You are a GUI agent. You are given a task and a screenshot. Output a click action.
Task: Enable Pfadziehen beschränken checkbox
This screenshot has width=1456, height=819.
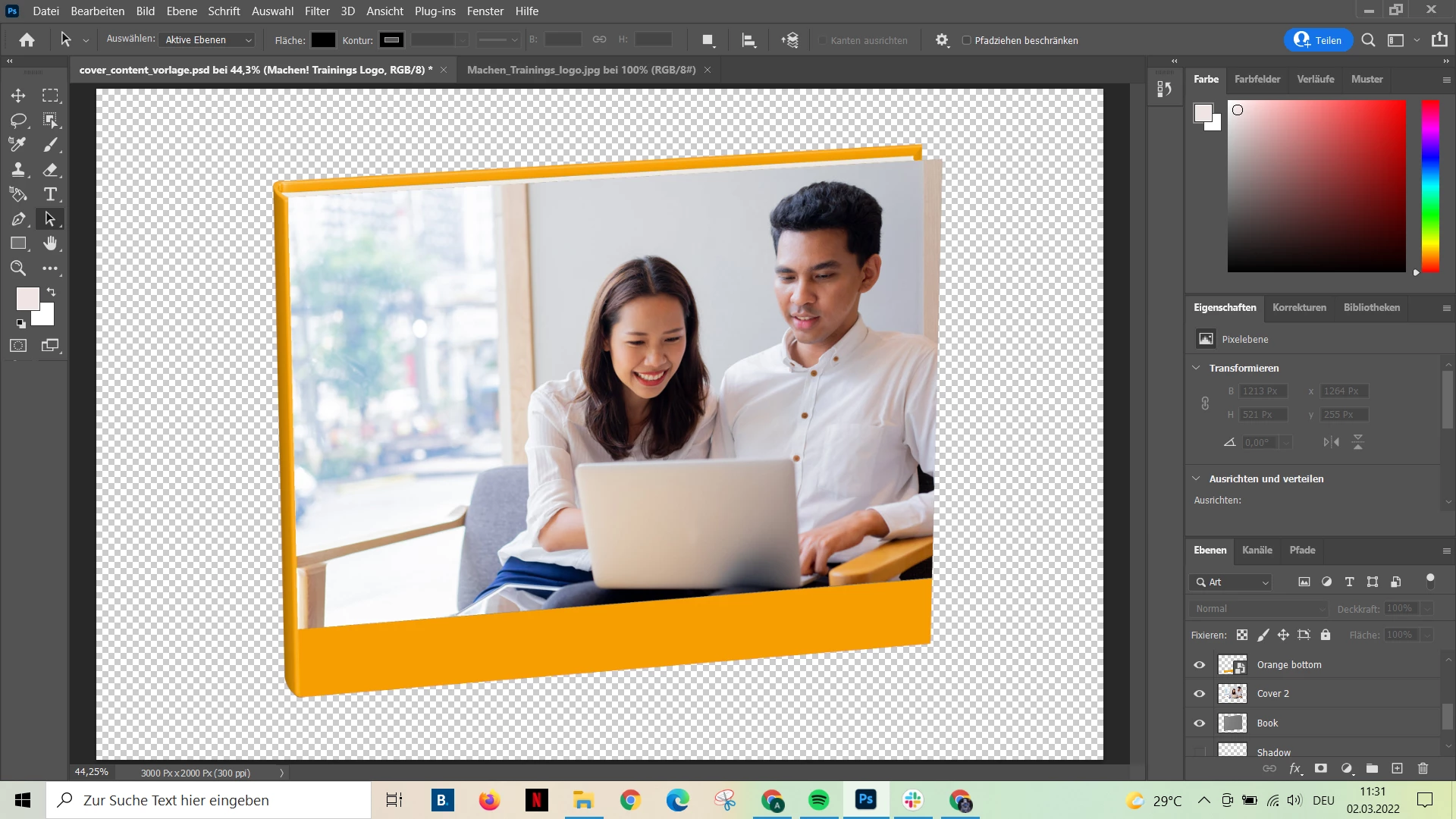pos(966,40)
